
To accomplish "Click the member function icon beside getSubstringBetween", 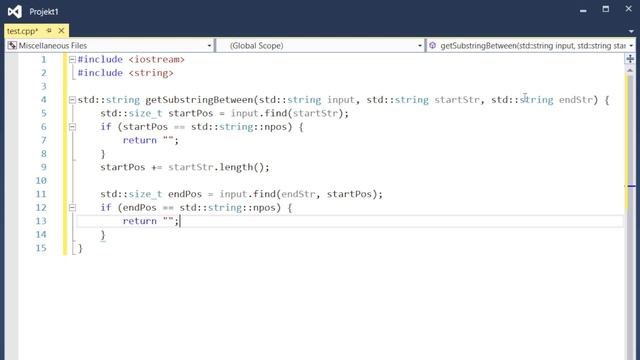I will click(433, 45).
